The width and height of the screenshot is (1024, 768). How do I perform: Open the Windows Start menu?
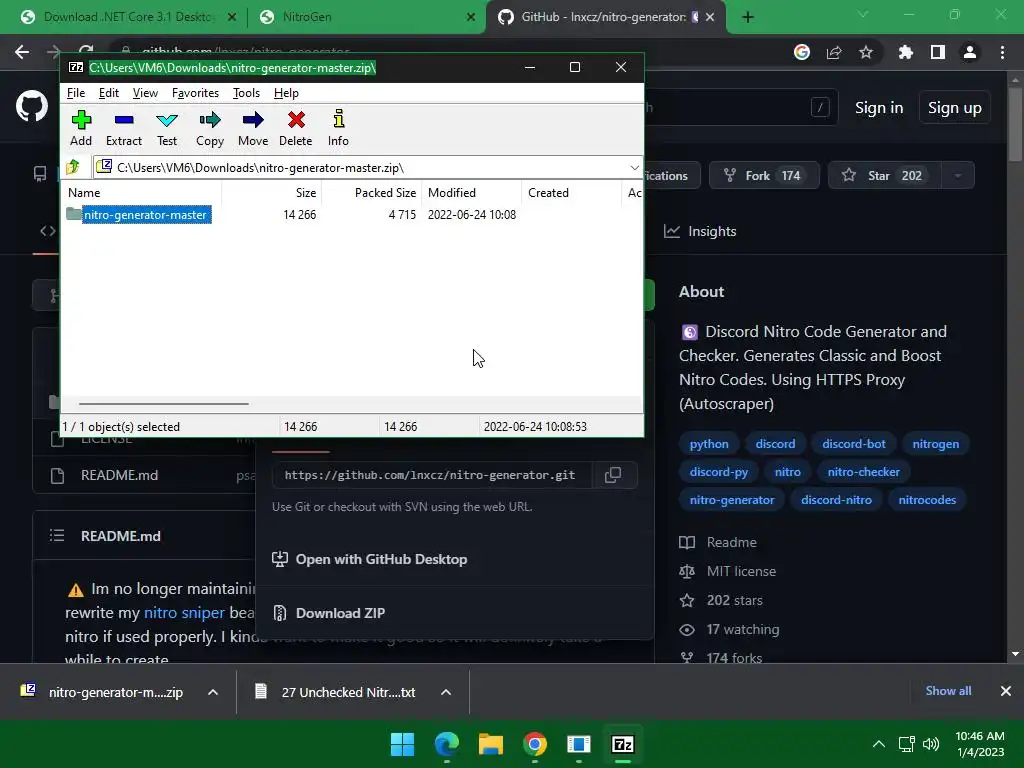click(402, 744)
